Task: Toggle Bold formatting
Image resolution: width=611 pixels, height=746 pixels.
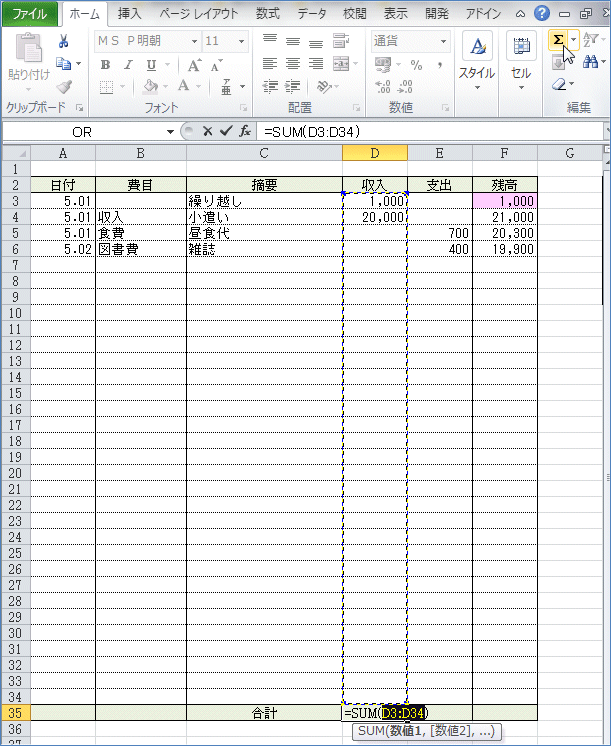Action: click(x=106, y=65)
